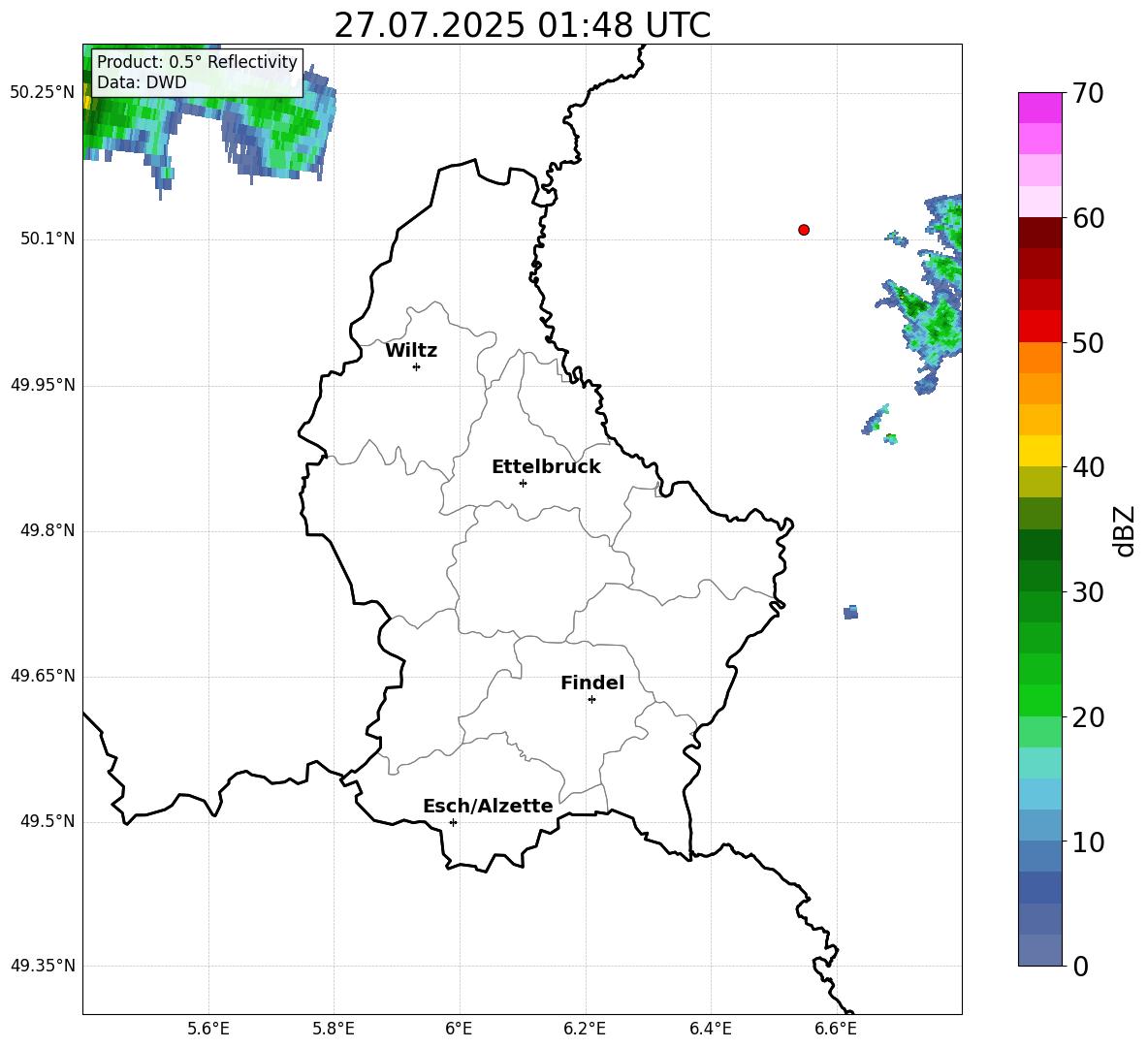Click the magenta segment at top of colorbar
The width and height of the screenshot is (1148, 1048).
(1039, 108)
